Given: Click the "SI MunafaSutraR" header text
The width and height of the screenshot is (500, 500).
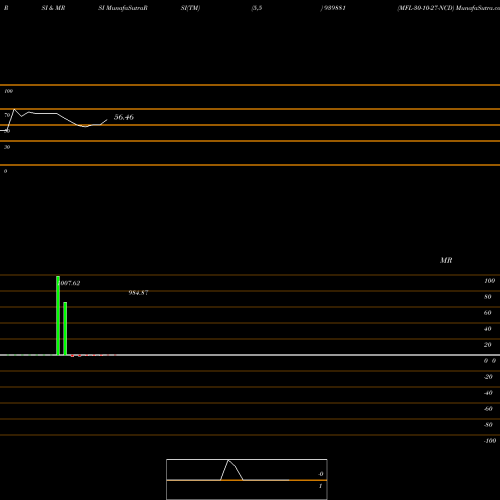Looking at the screenshot, I should coord(123,8).
